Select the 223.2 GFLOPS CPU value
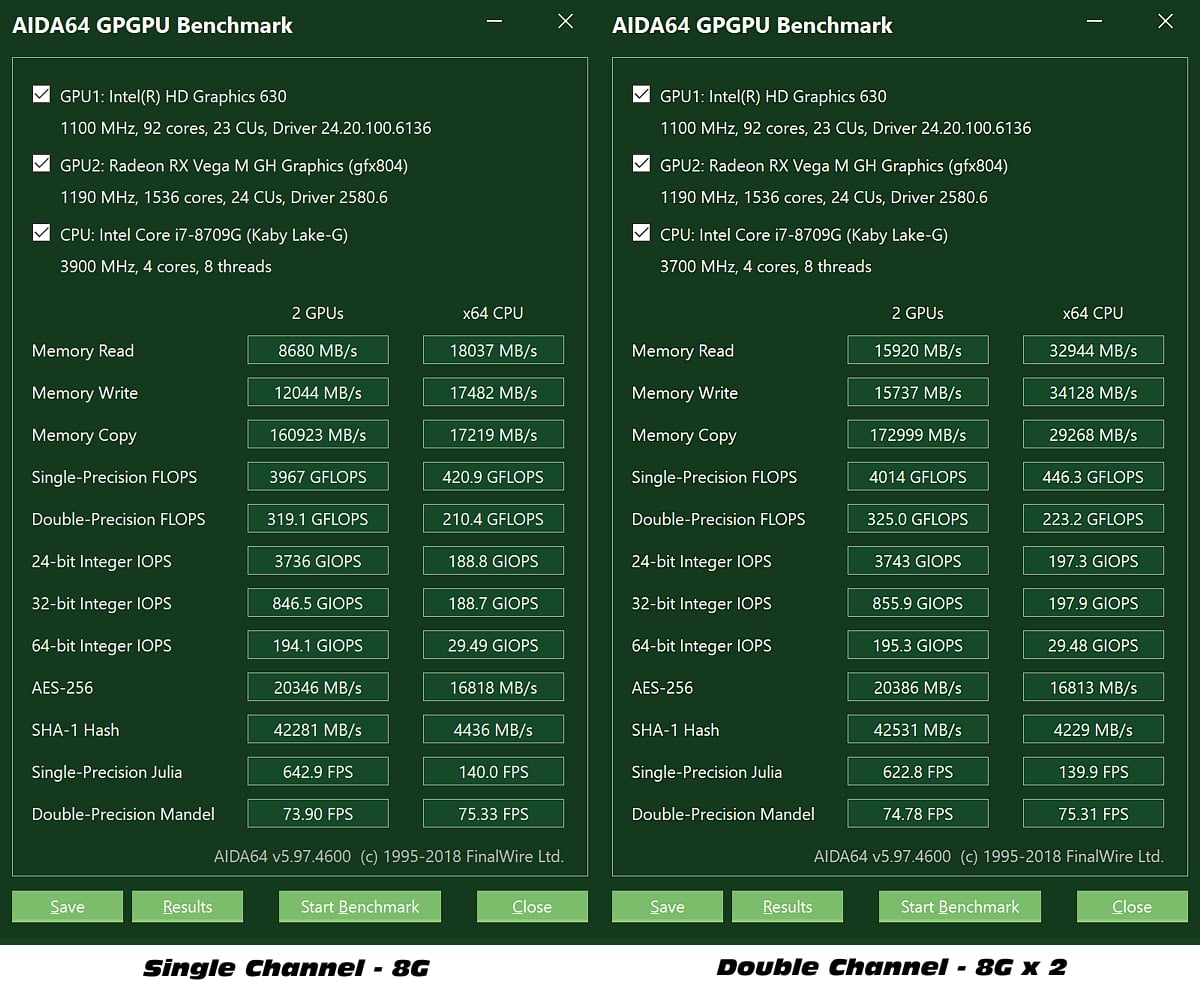The width and height of the screenshot is (1200, 1000). pyautogui.click(x=1093, y=518)
